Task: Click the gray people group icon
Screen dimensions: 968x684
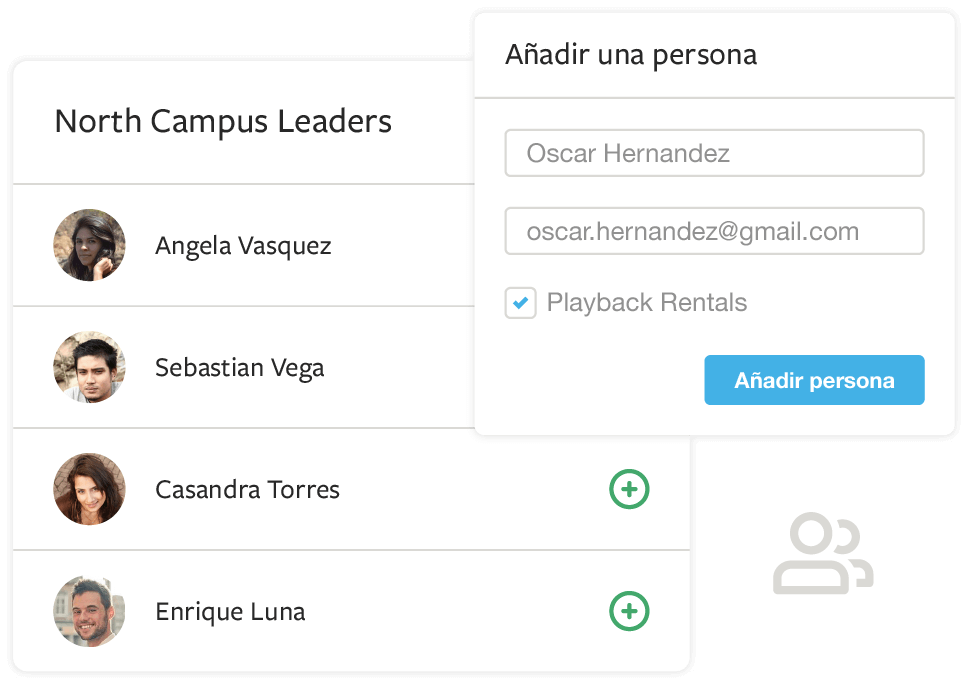Action: (822, 554)
